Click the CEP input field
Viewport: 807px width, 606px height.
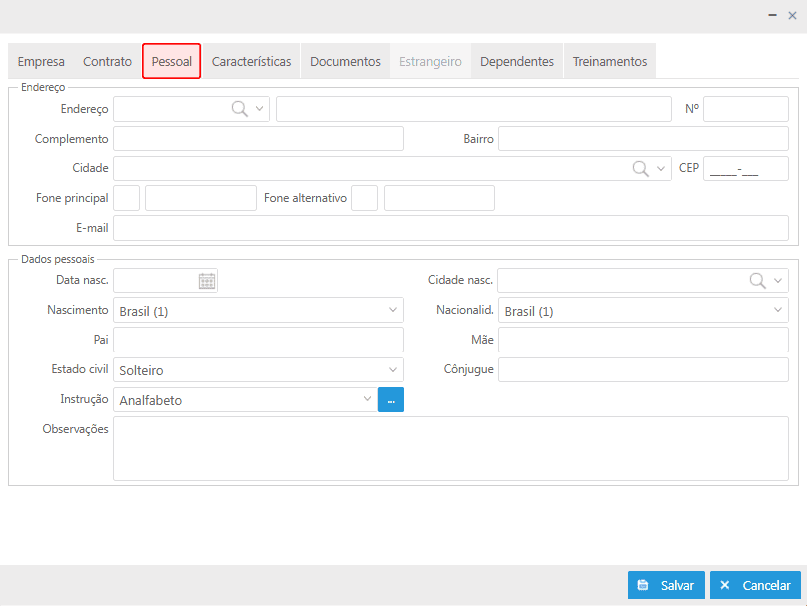[x=746, y=168]
